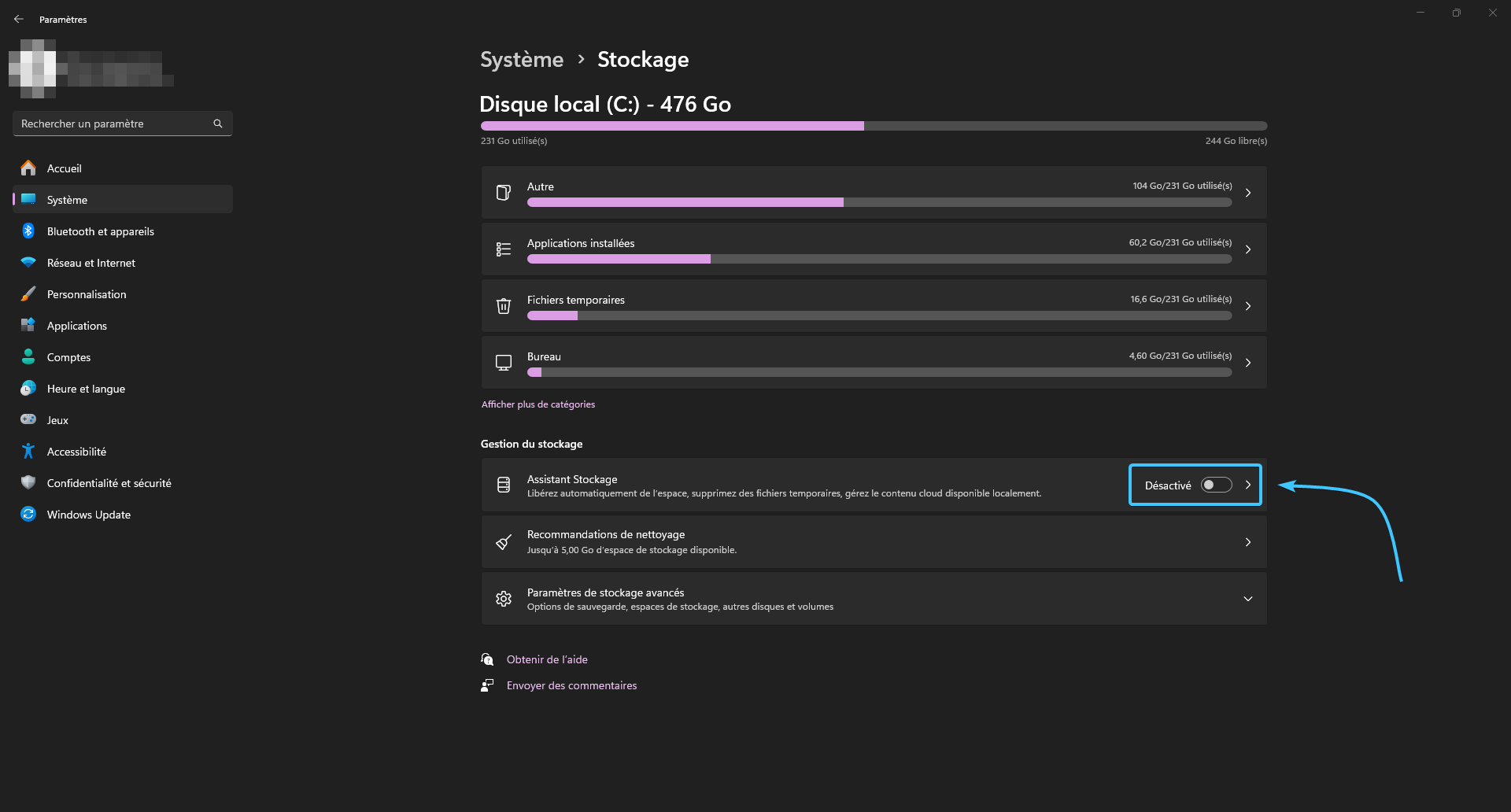Go back to Système in breadcrumb
This screenshot has width=1511, height=812.
(522, 60)
